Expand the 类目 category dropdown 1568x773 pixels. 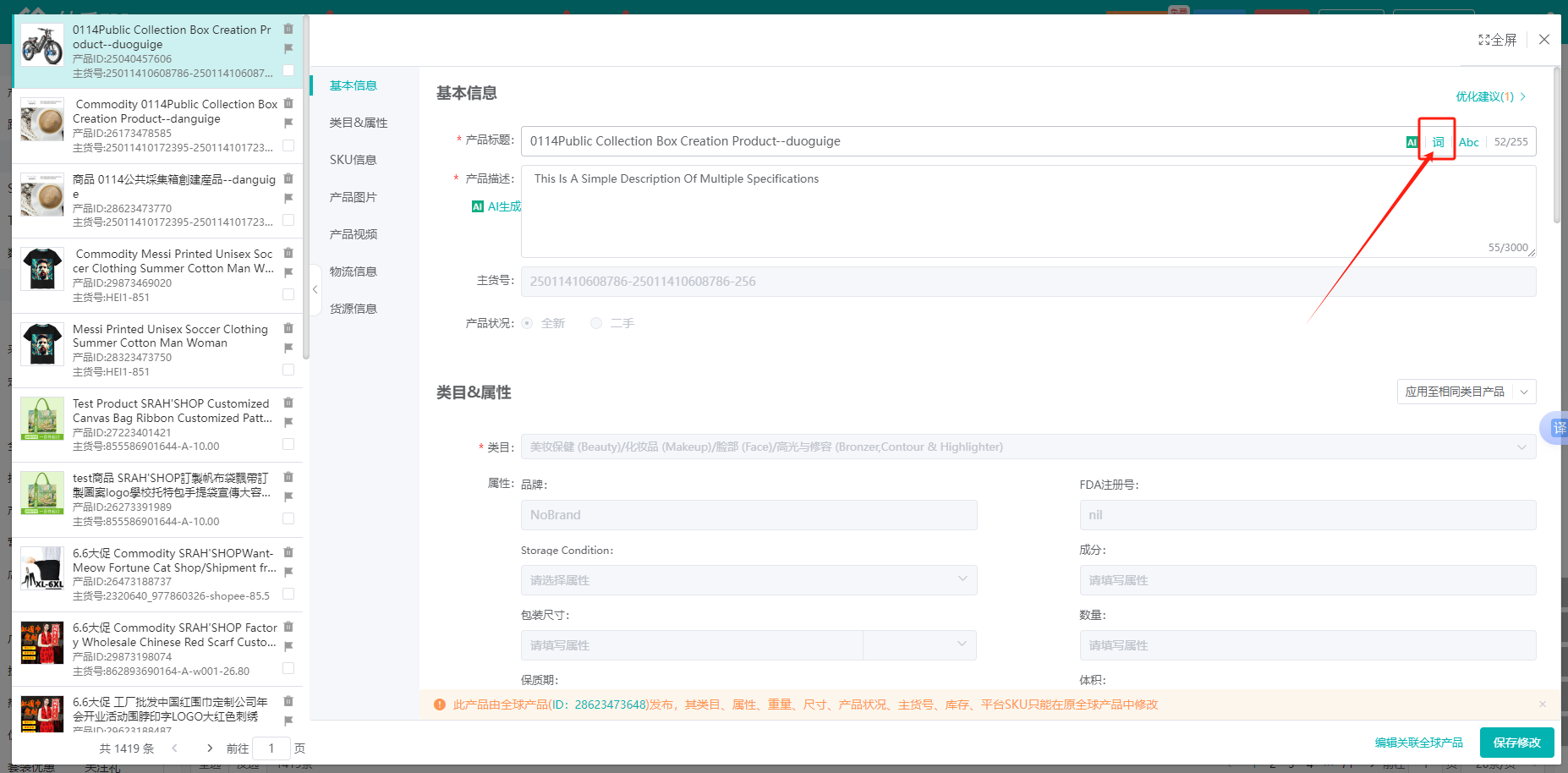click(x=1028, y=447)
